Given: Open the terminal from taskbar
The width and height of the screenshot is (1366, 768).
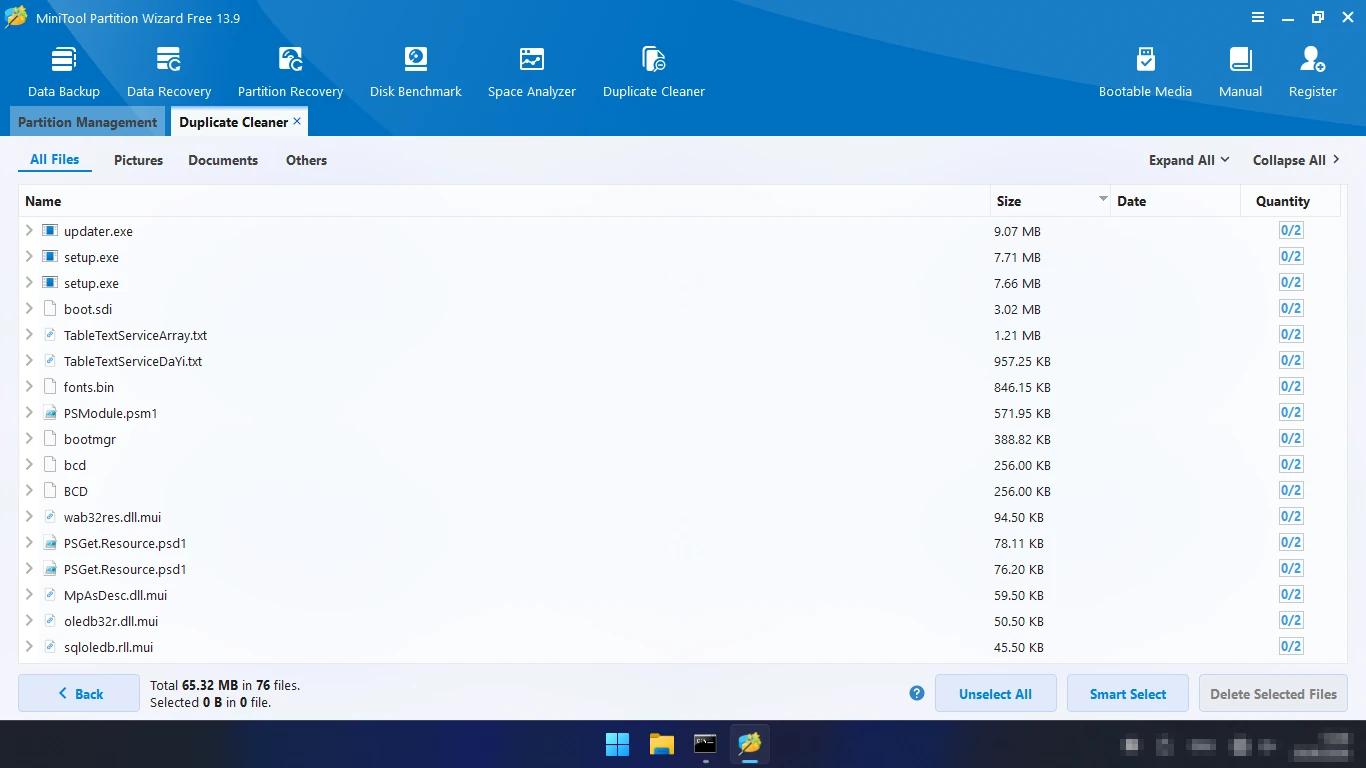Looking at the screenshot, I should point(706,744).
